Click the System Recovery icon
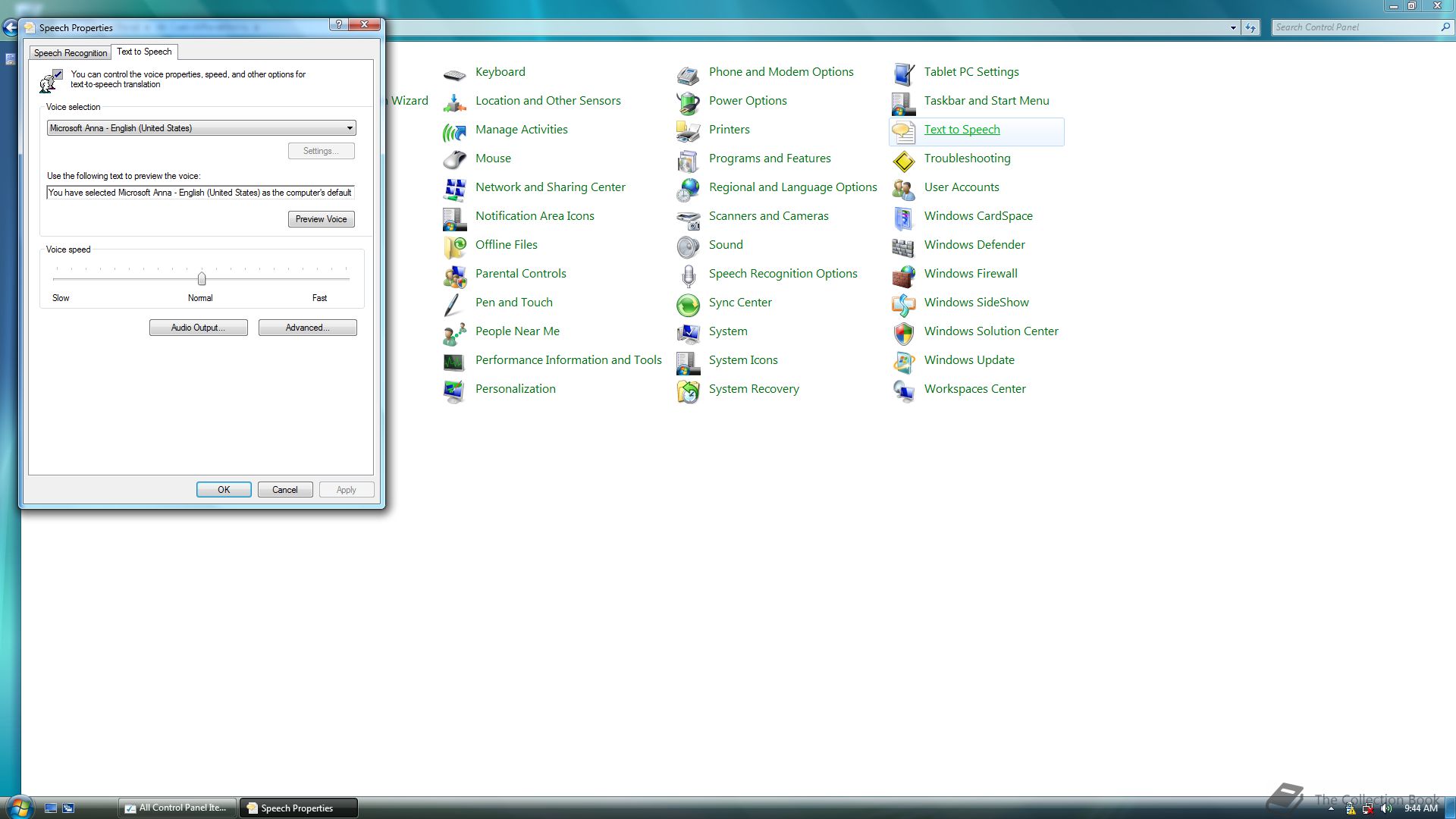 click(688, 391)
